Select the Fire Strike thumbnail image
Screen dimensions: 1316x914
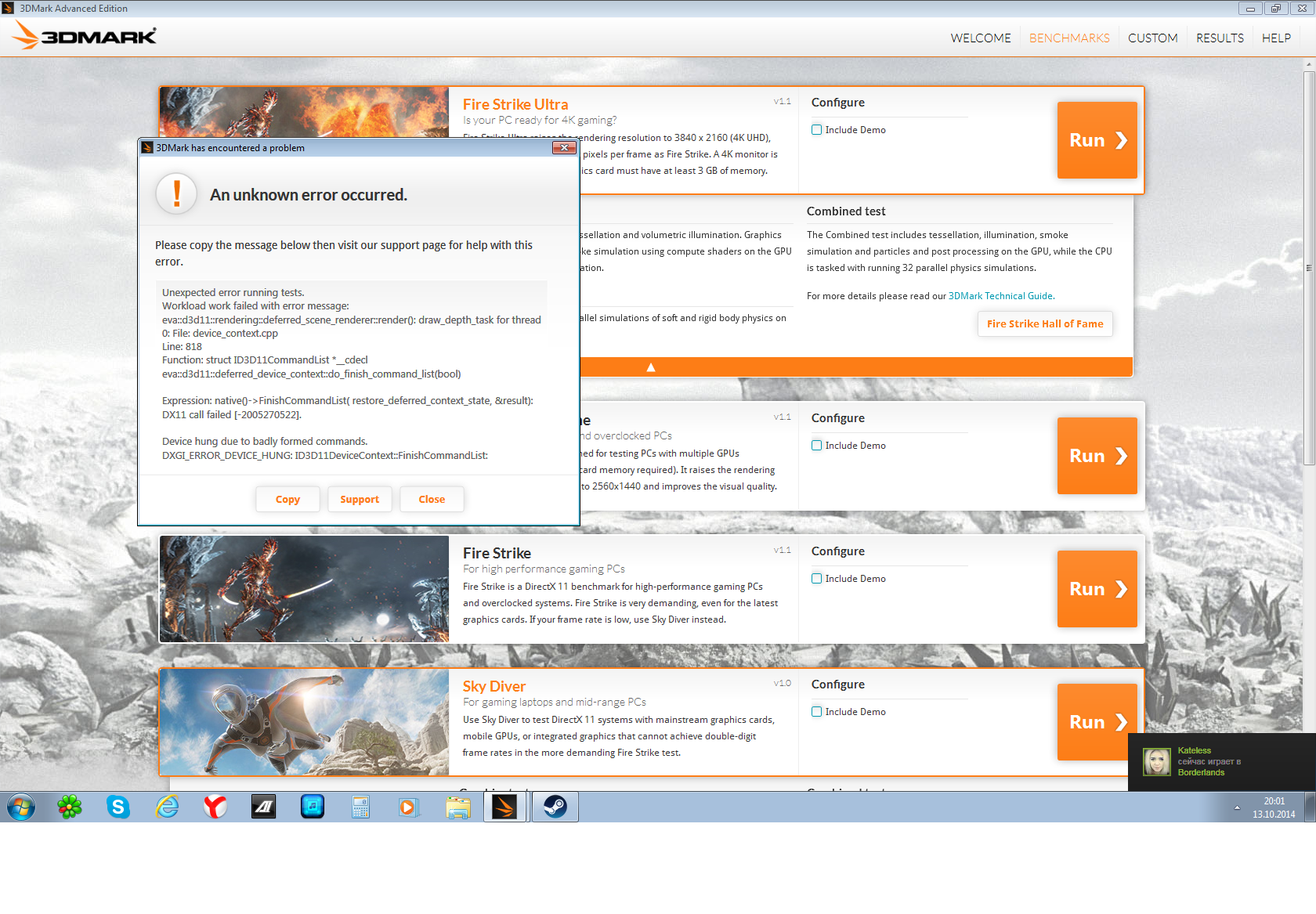304,589
